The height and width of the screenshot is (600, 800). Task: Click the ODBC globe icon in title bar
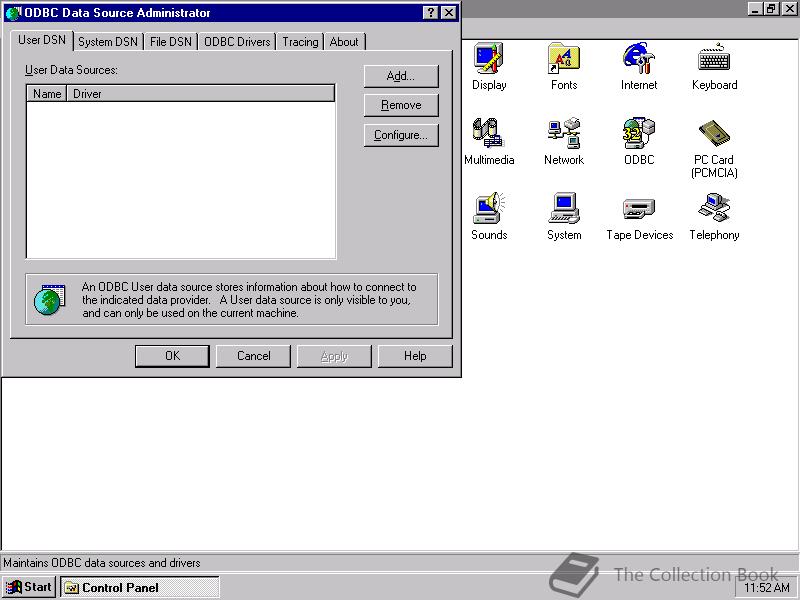pyautogui.click(x=13, y=13)
